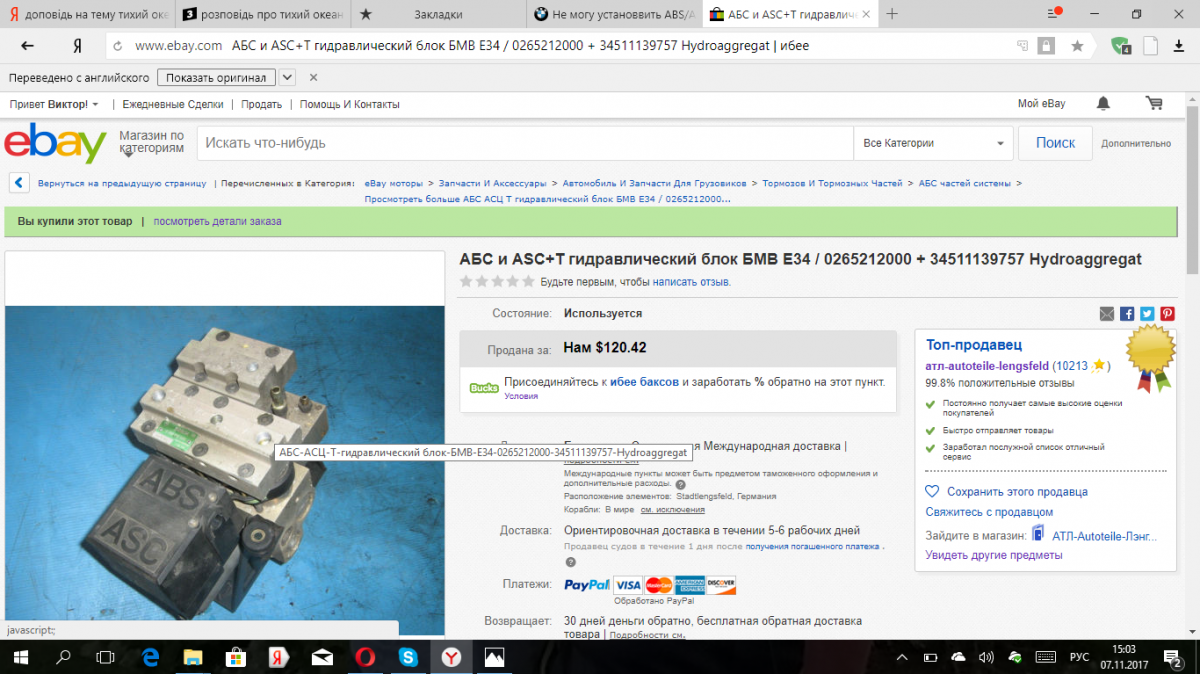Open the Продать menu link
1200x674 pixels.
(262, 104)
